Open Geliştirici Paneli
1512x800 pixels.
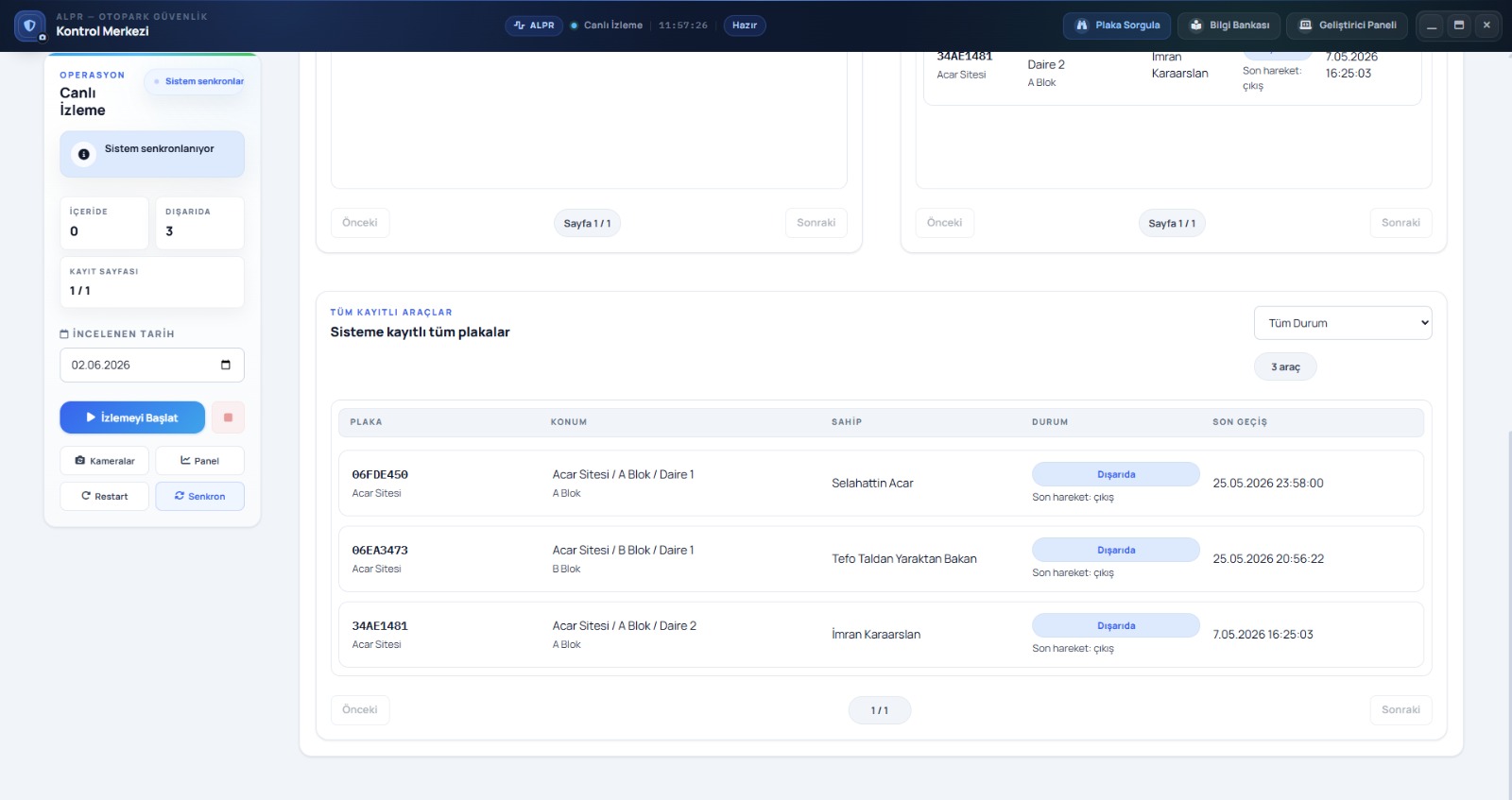pyautogui.click(x=1348, y=26)
